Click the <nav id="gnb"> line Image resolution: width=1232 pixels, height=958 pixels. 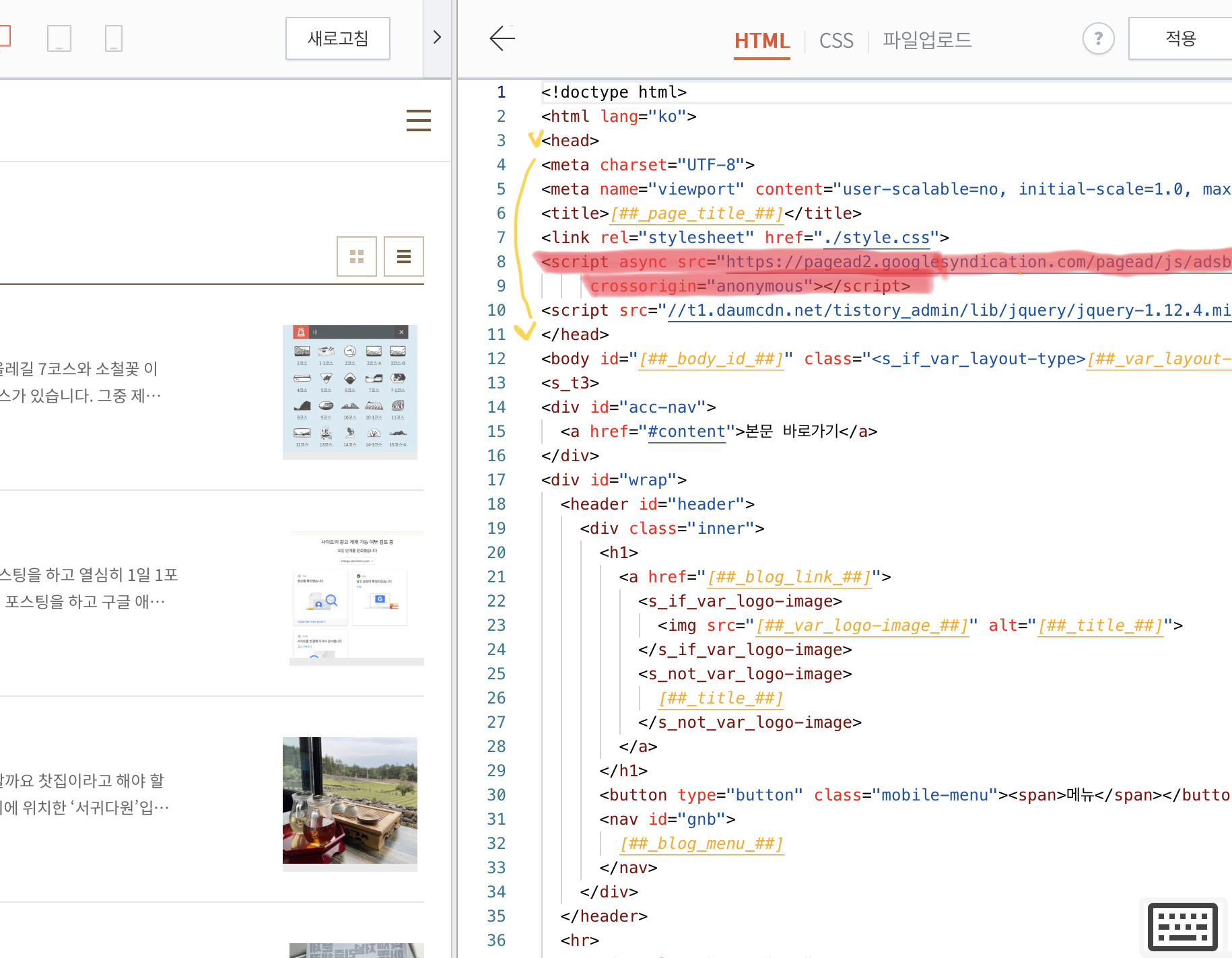(667, 819)
